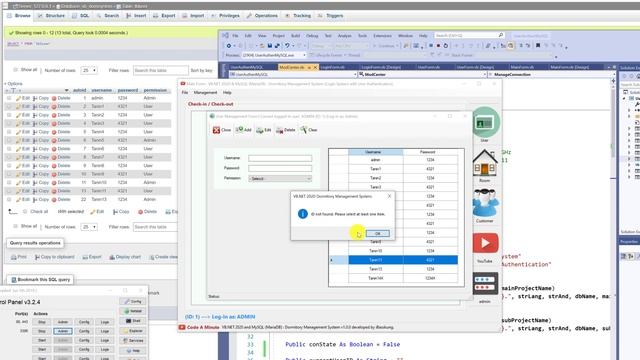Tick the checkbox for the Taren4 row
Screen dimensions: 640x360
pyautogui.click(x=9, y=132)
